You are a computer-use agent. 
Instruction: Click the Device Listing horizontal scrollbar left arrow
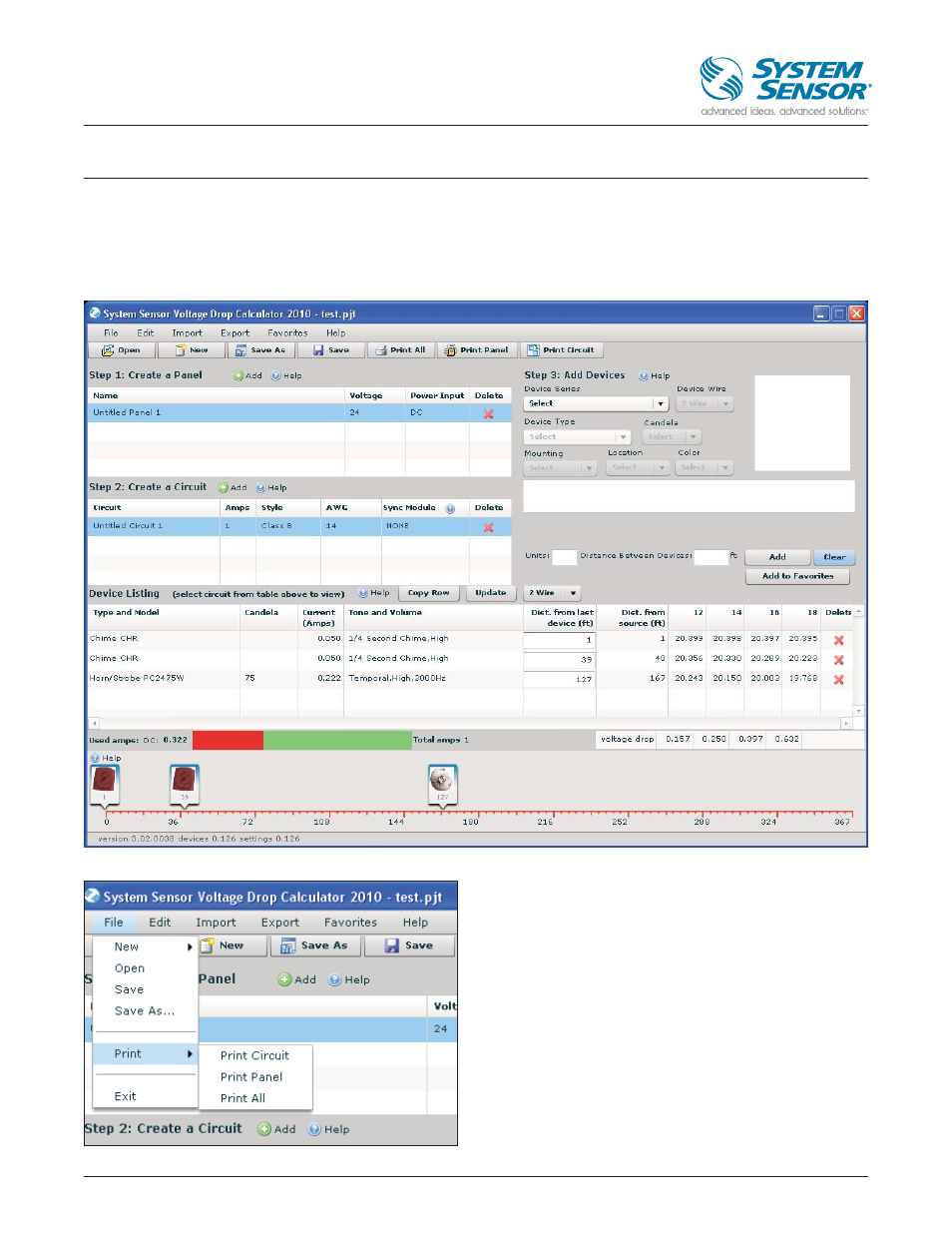coord(95,724)
